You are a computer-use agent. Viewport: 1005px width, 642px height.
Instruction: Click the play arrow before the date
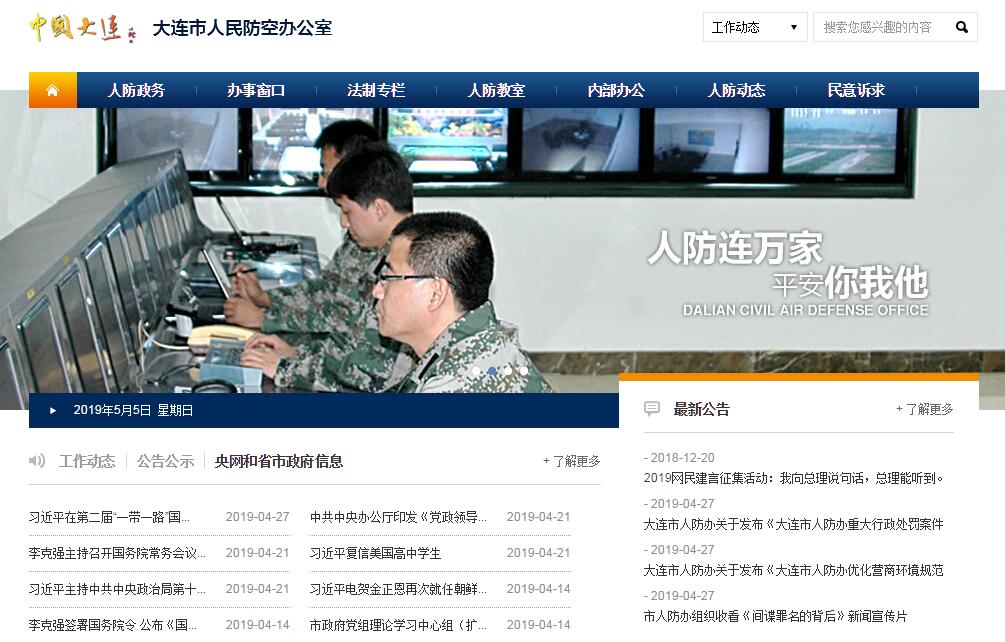coord(52,410)
